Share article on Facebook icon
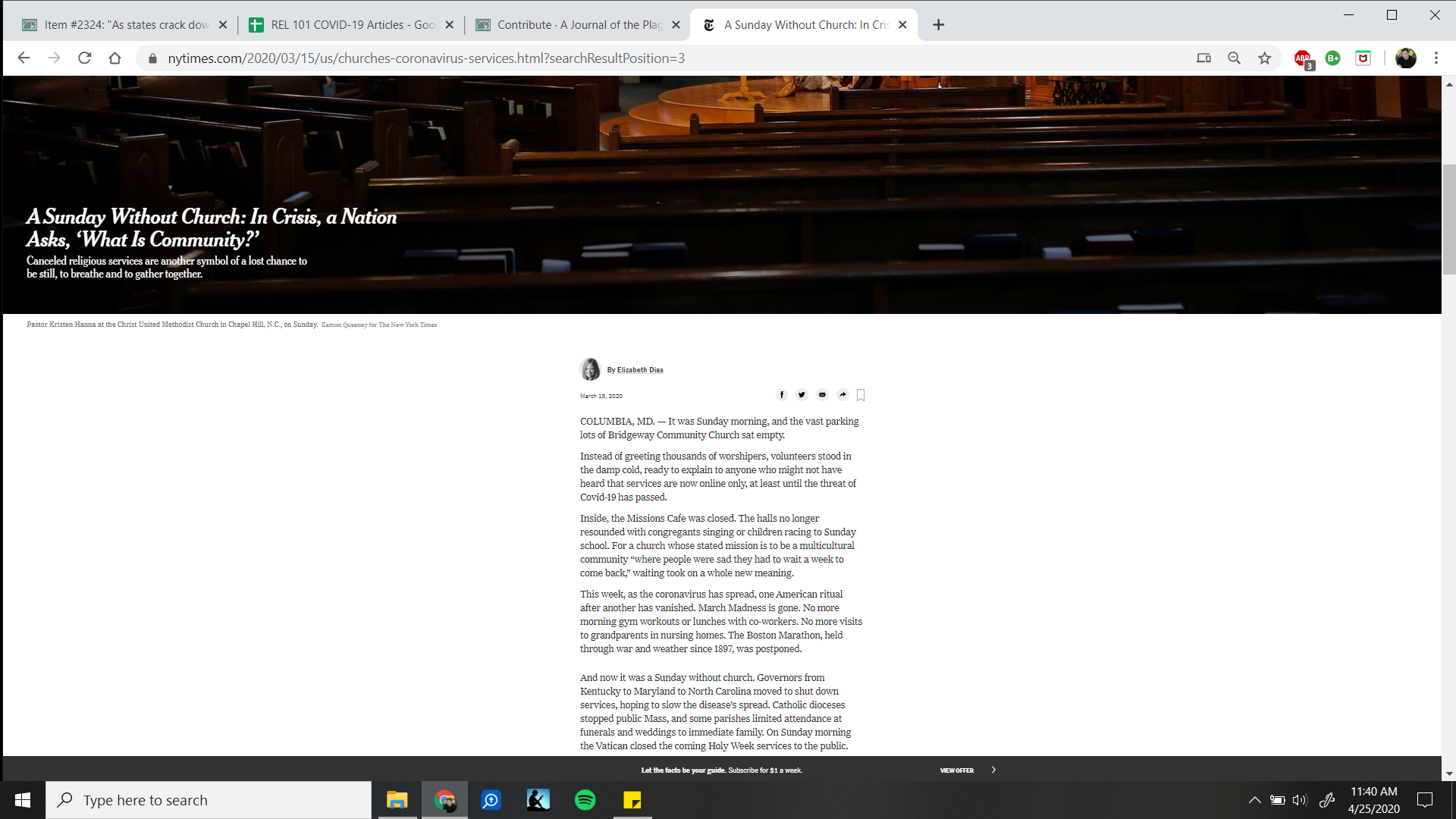 782,394
